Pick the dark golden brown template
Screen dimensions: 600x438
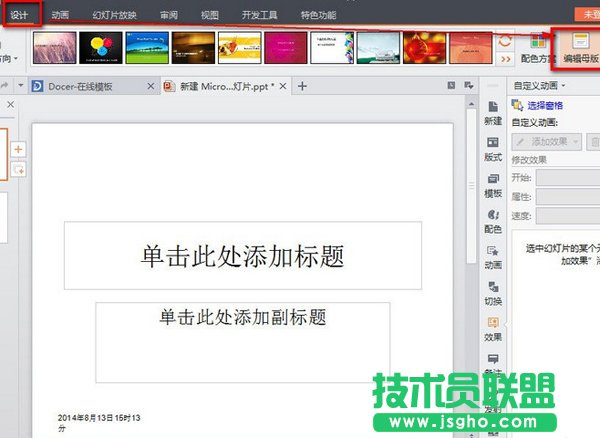[x=194, y=48]
